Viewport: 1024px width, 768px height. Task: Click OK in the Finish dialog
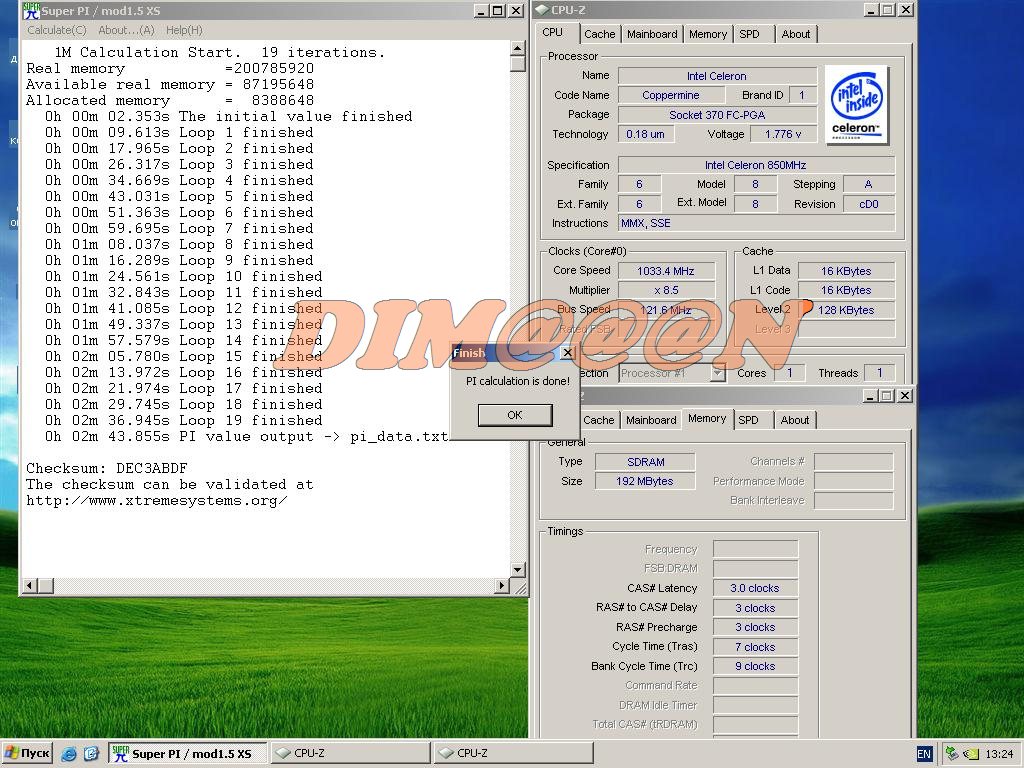[515, 415]
